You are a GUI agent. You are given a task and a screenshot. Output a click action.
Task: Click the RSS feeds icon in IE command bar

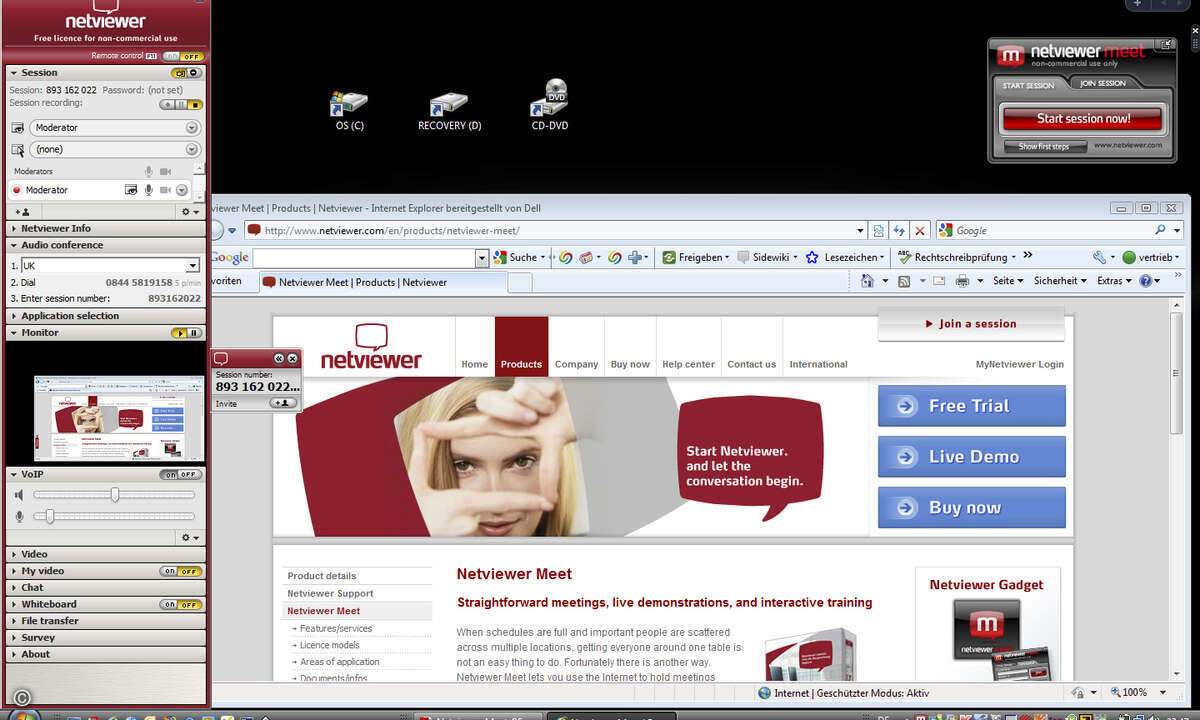pos(904,281)
